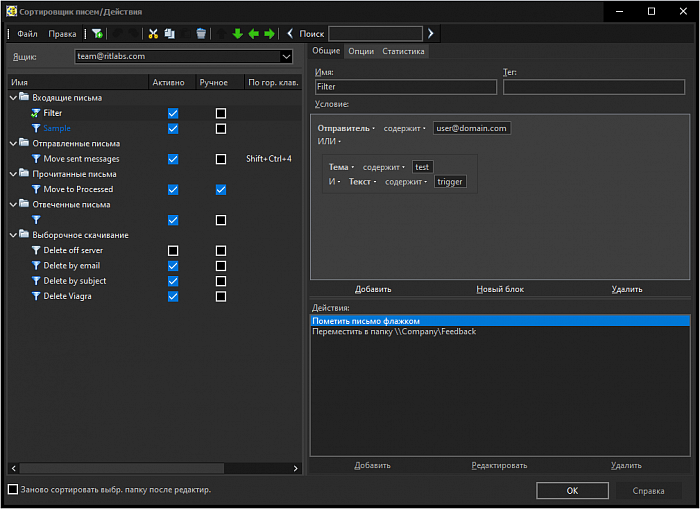Click the scissors cut icon
Screen dimensions: 700x509
tap(153, 33)
